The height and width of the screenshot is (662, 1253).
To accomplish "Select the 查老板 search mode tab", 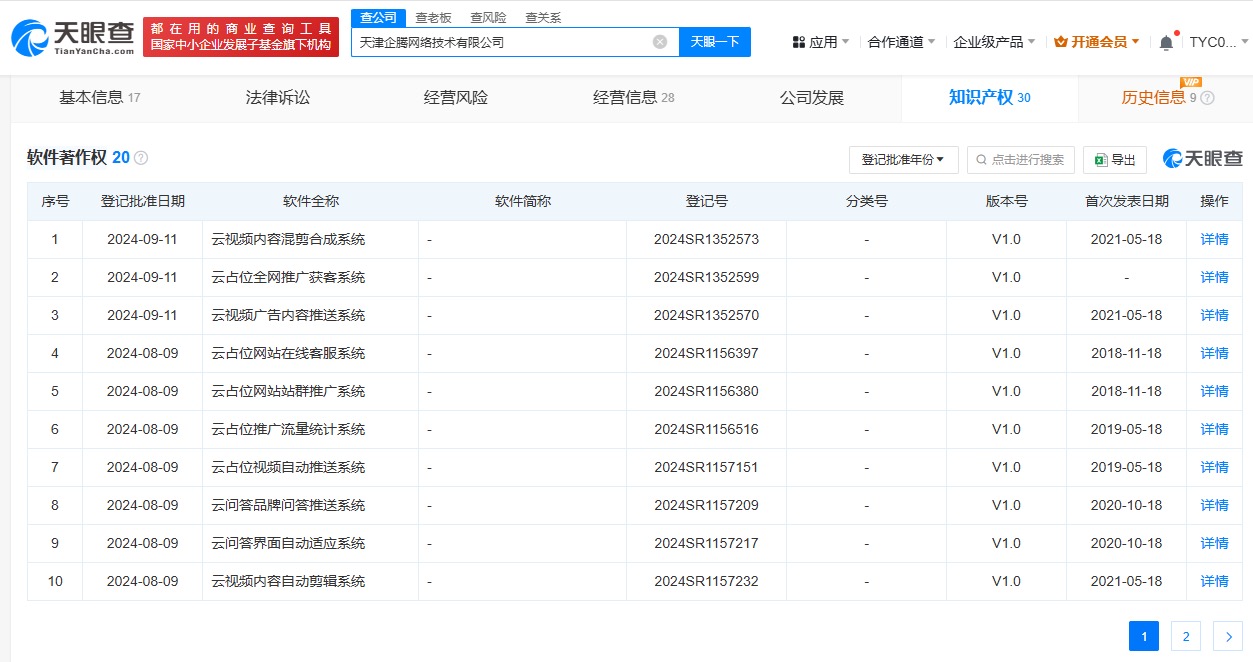I will click(x=433, y=17).
